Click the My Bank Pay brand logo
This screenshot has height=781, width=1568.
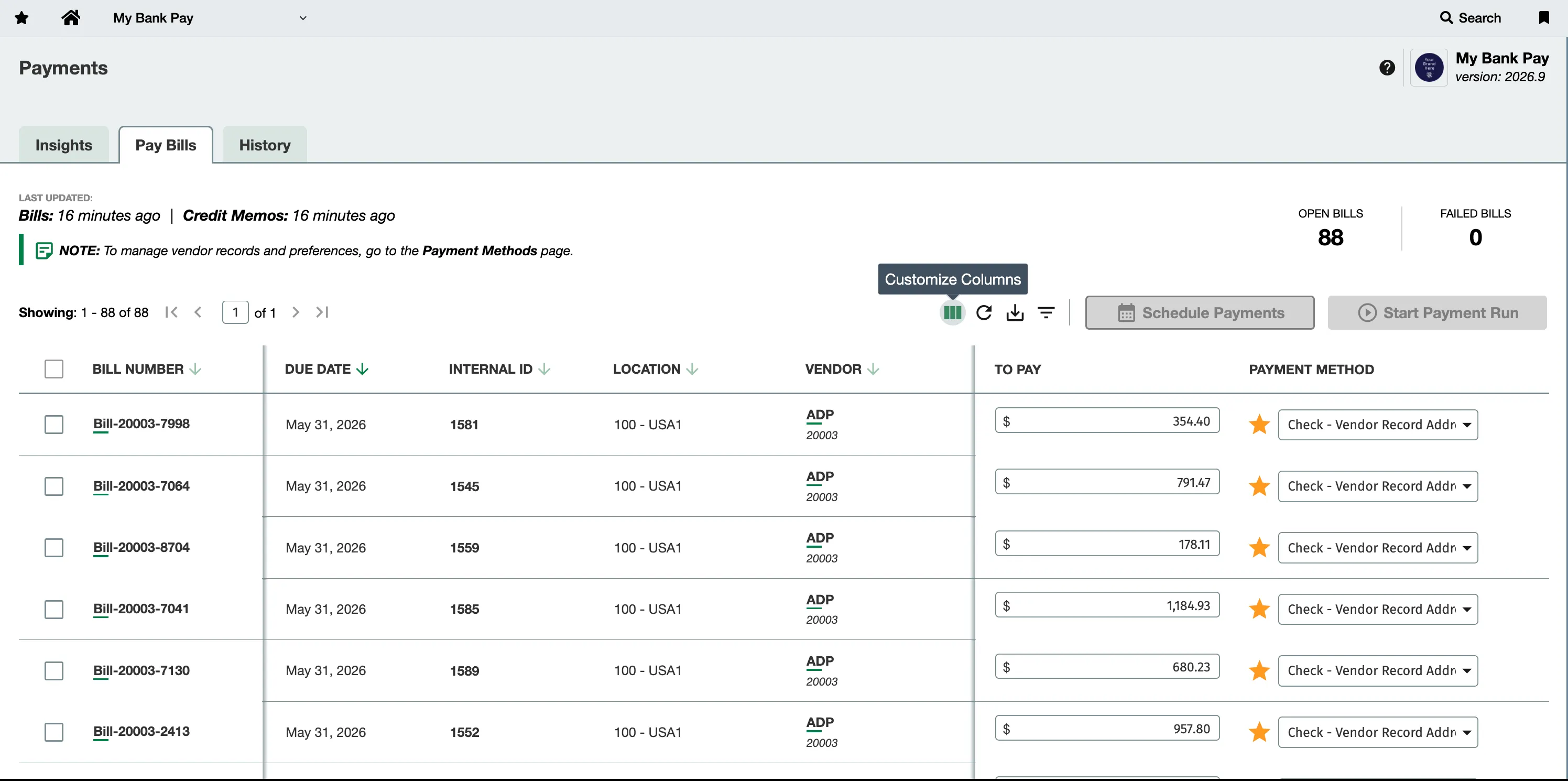tap(1429, 68)
